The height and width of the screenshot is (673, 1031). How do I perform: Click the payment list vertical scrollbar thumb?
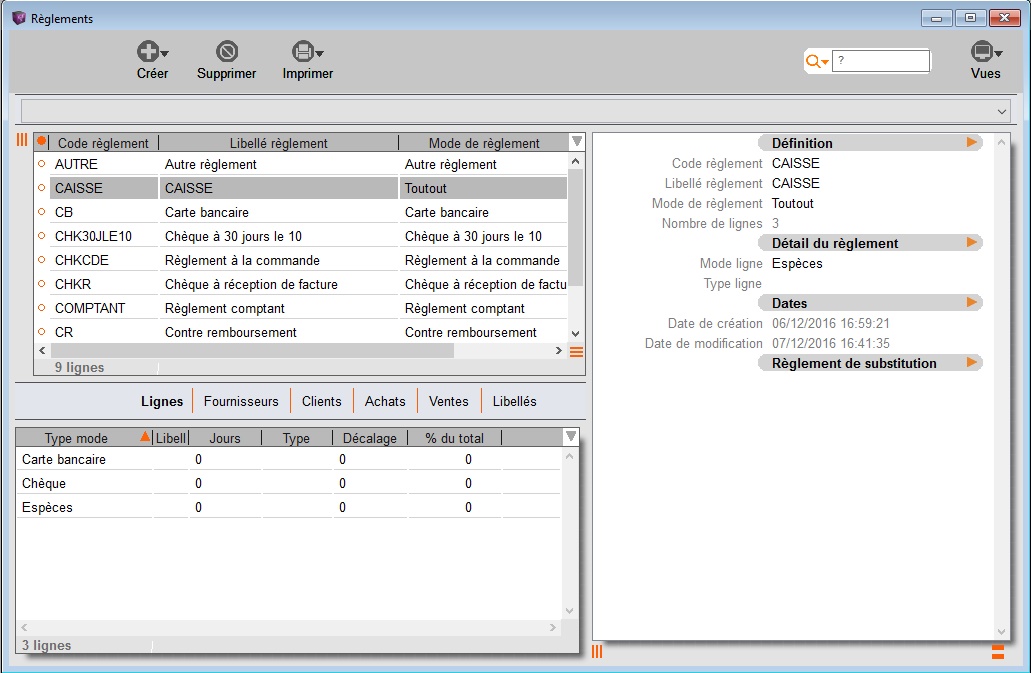tap(575, 227)
